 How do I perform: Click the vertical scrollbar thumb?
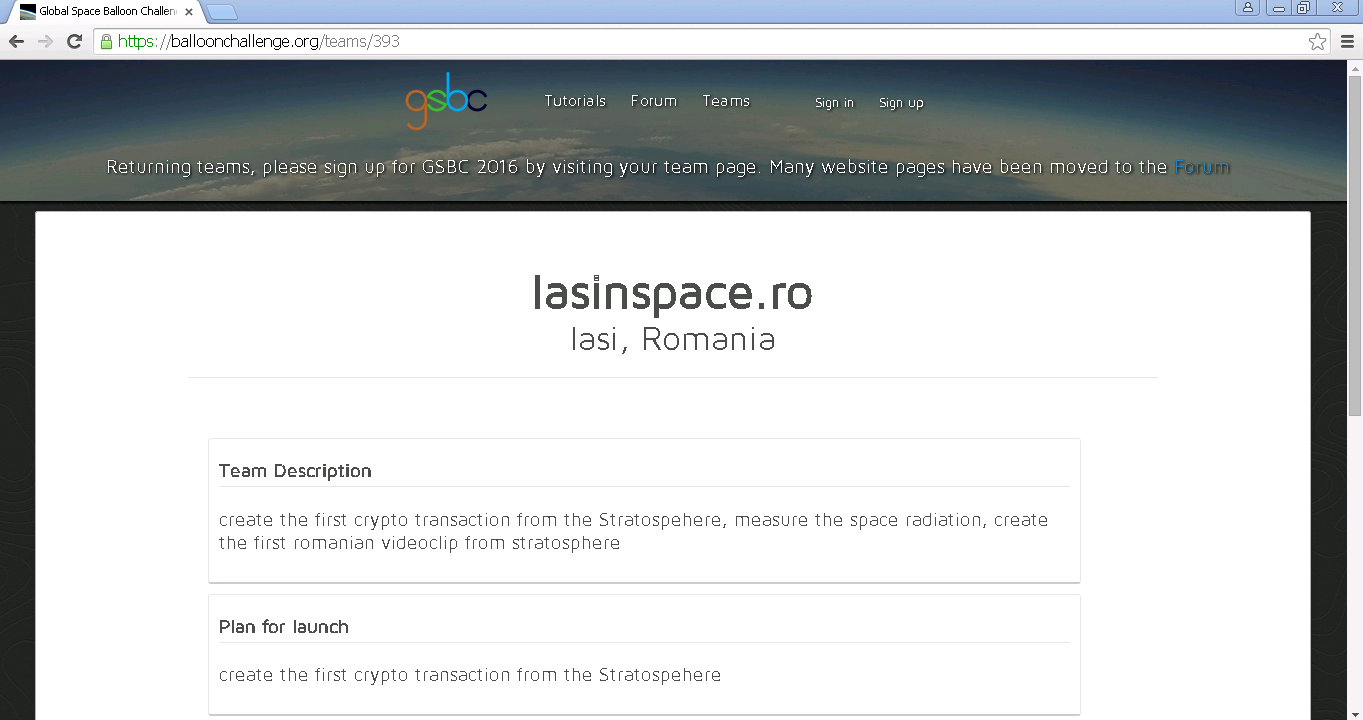[1355, 245]
